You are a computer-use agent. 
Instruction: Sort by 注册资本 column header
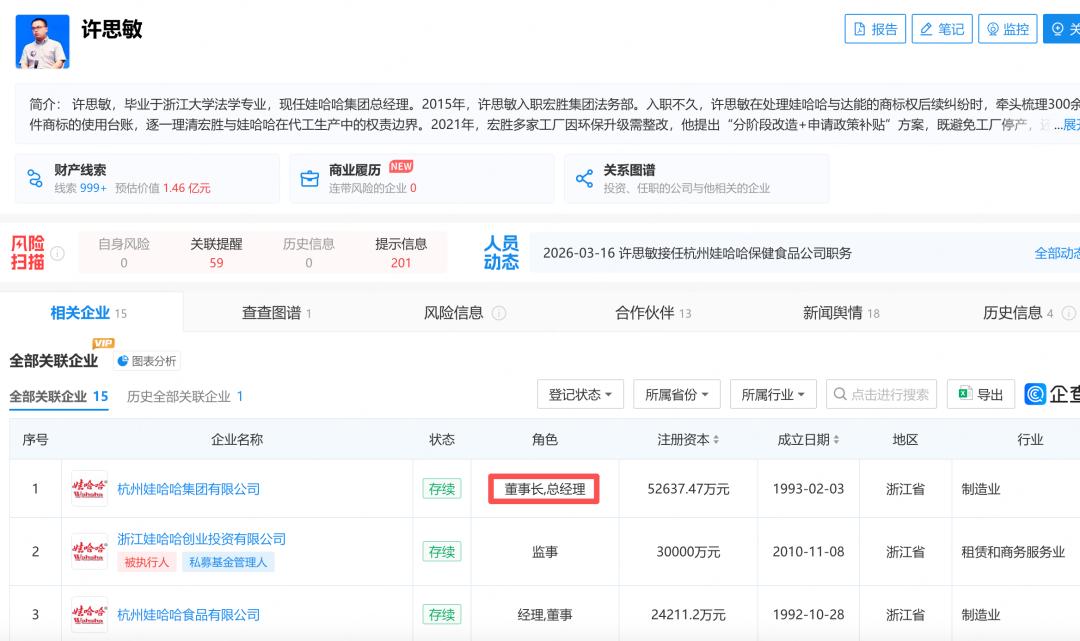point(688,440)
